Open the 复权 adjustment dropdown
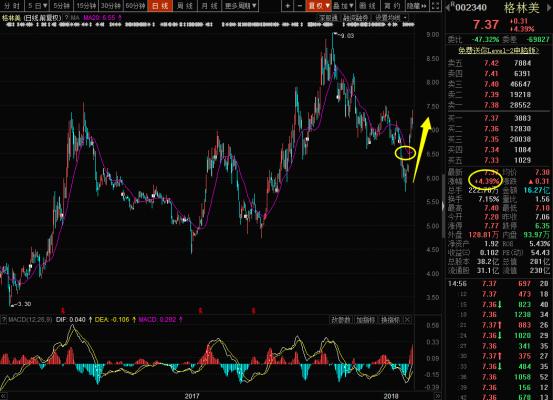This screenshot has height=400, width=553. tap(319, 6)
